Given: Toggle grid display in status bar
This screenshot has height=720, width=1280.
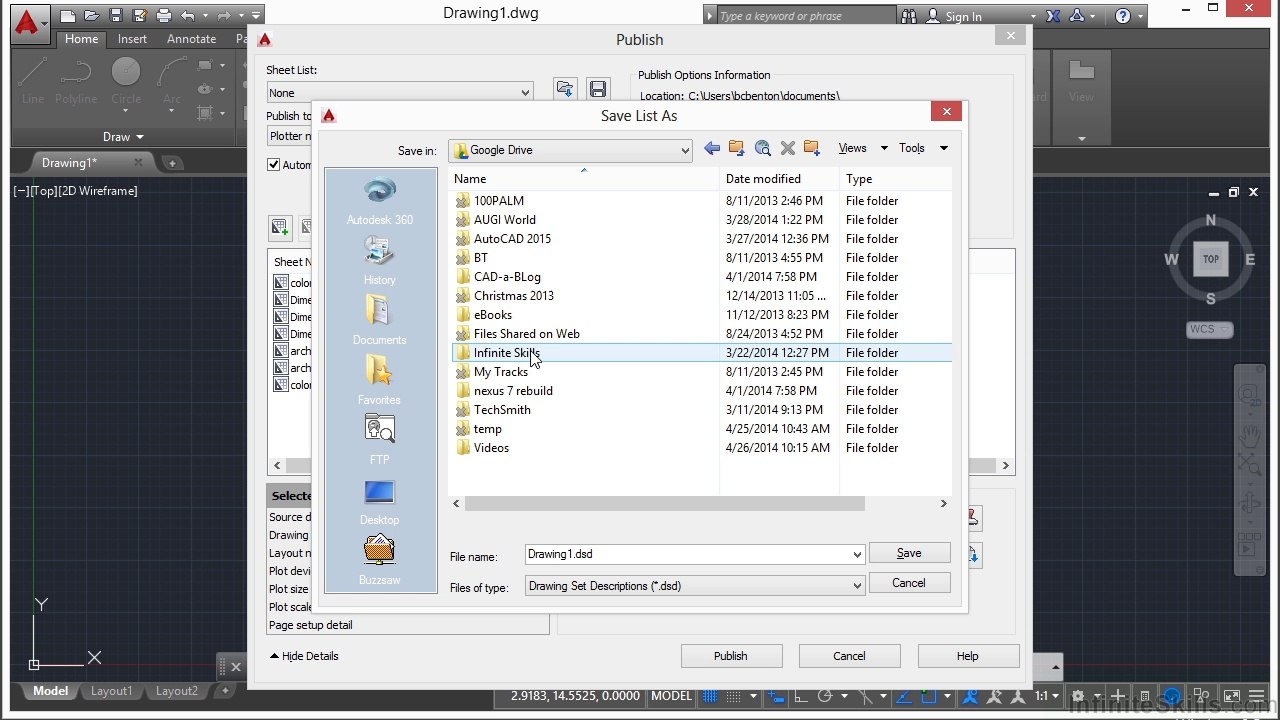Looking at the screenshot, I should click(x=710, y=696).
